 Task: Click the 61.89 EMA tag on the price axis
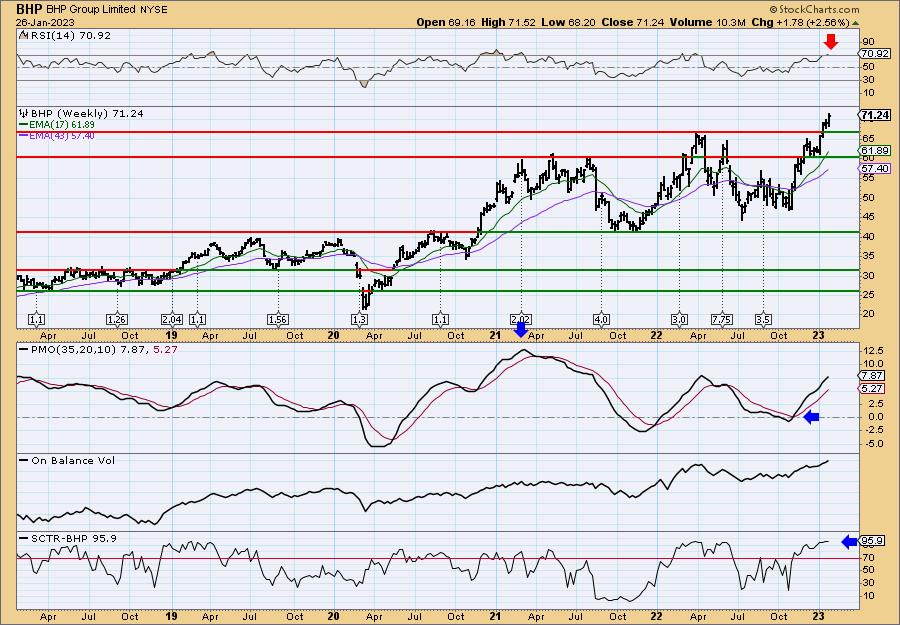(x=876, y=150)
